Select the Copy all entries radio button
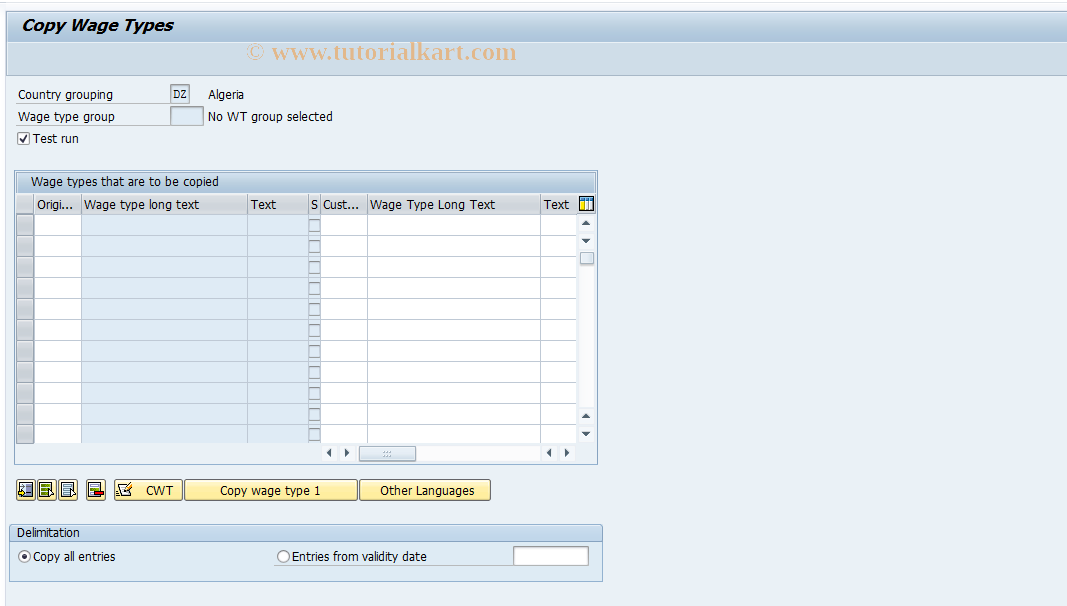 point(24,556)
